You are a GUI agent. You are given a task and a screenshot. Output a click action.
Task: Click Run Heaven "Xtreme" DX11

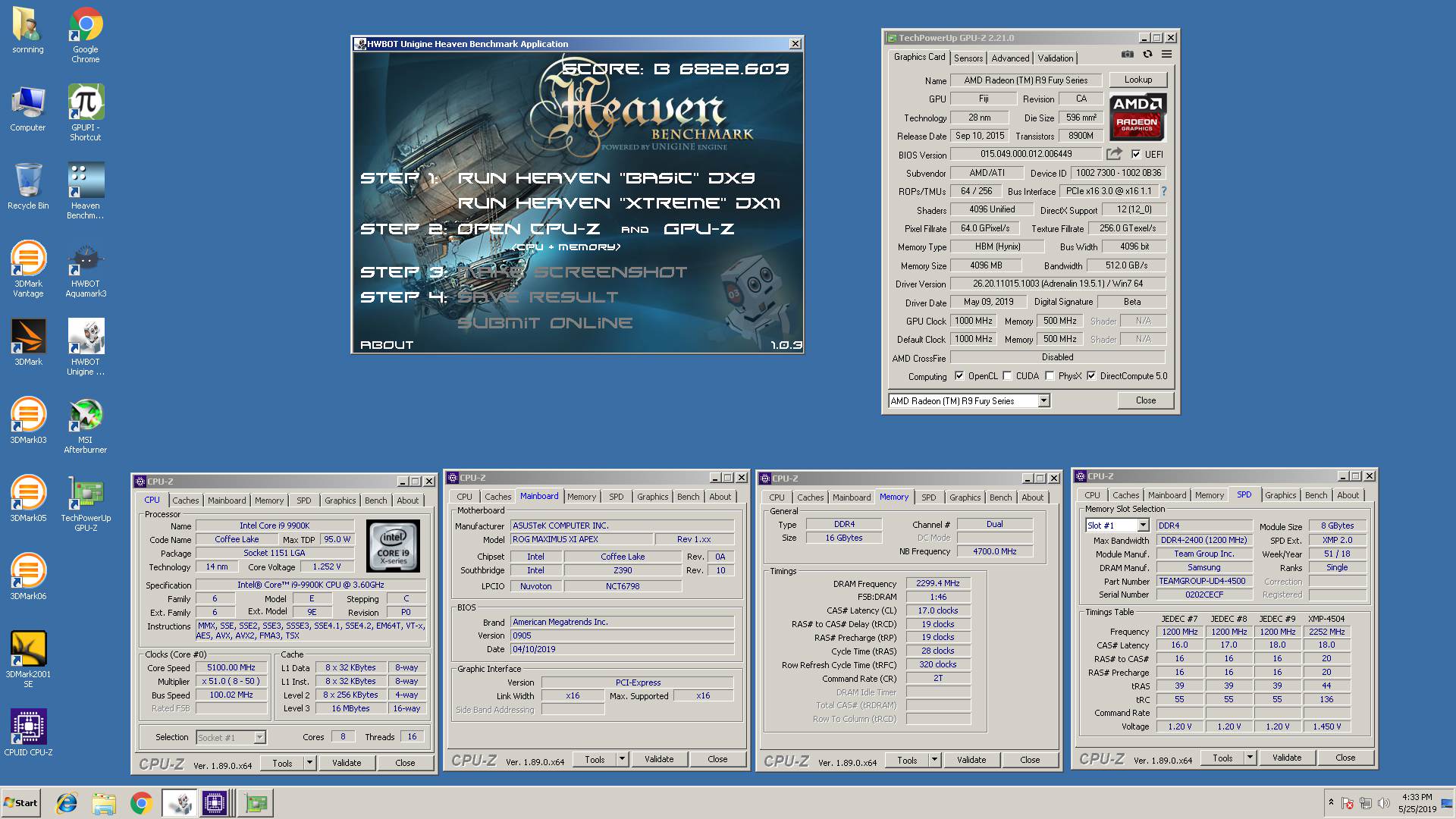coord(619,203)
